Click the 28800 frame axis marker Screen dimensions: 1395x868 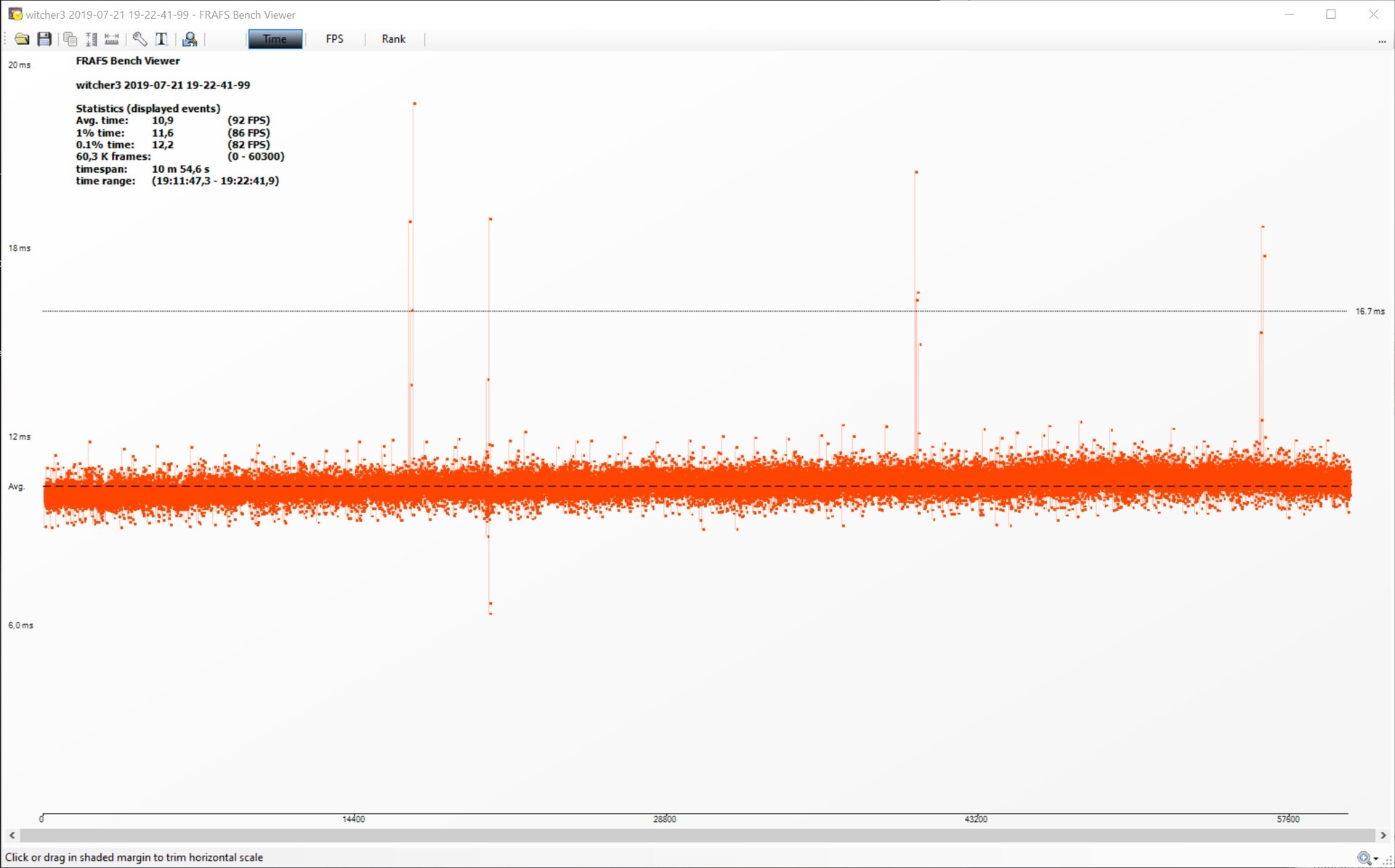tap(664, 819)
